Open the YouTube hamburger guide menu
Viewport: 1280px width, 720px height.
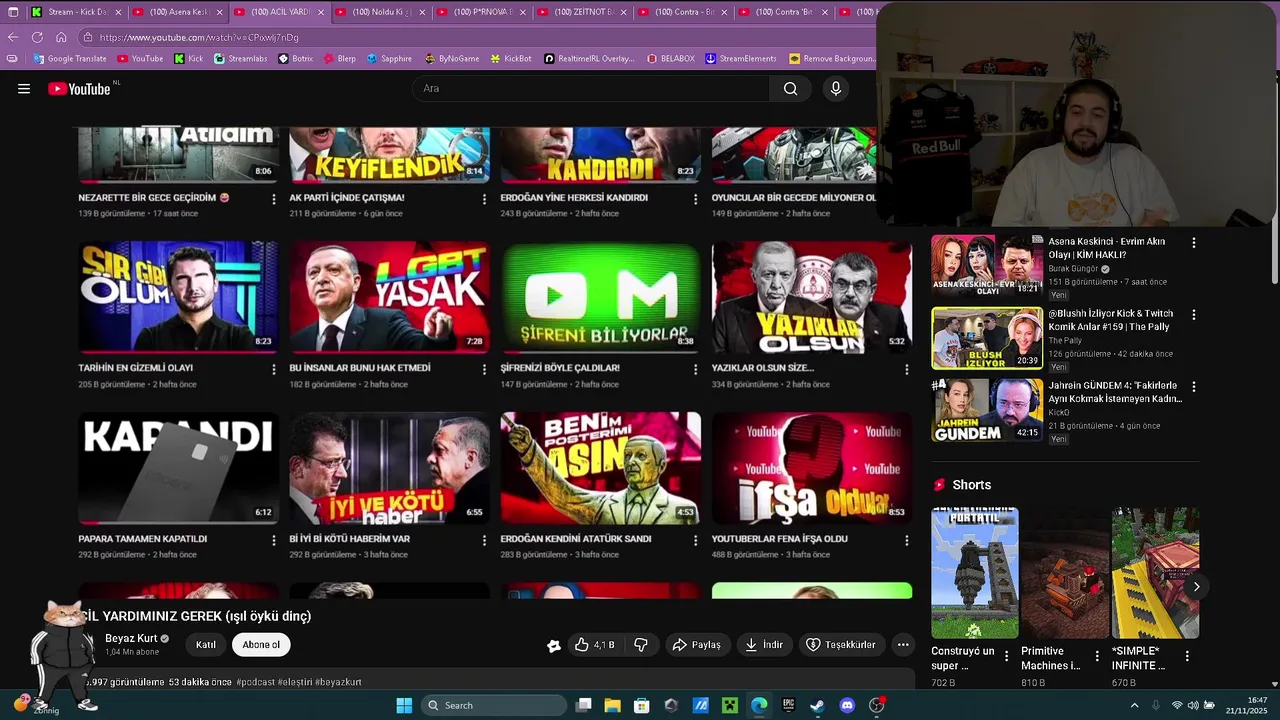tap(24, 89)
